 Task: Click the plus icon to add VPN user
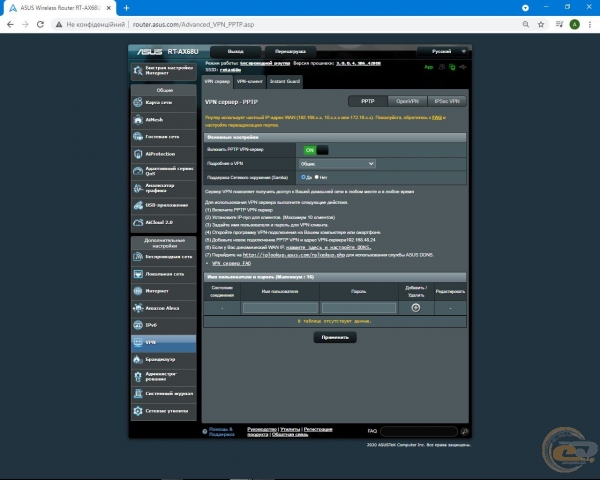(x=416, y=308)
